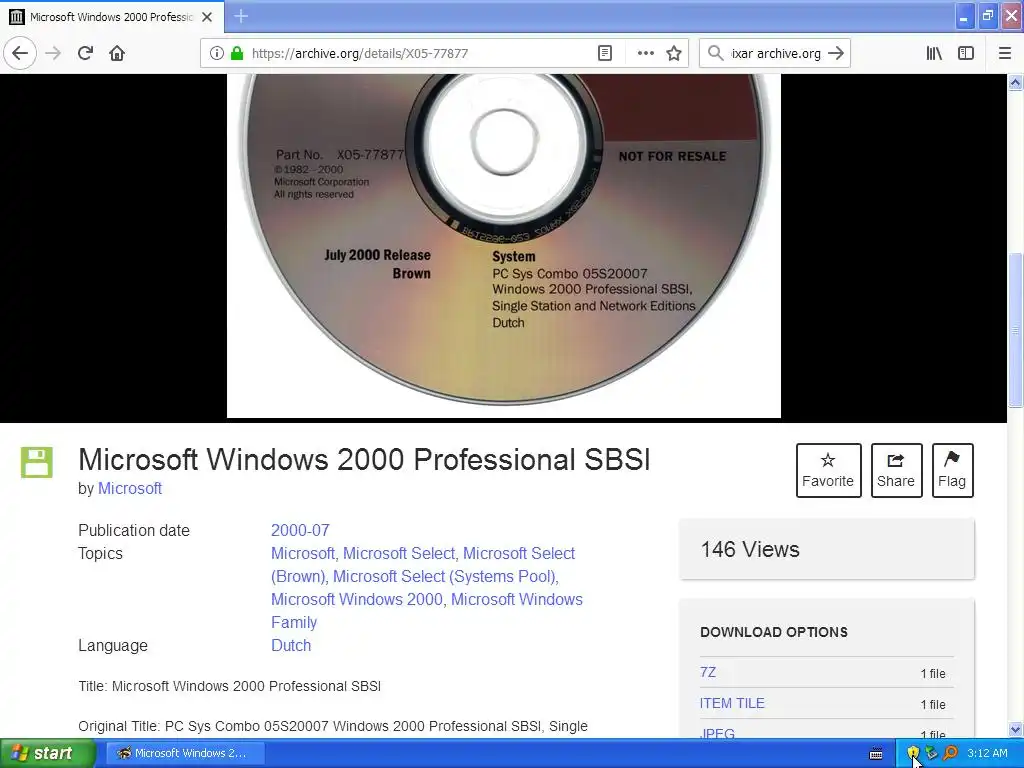Image resolution: width=1024 pixels, height=768 pixels.
Task: Click the vertical scrollbar thumb
Action: (x=1016, y=330)
